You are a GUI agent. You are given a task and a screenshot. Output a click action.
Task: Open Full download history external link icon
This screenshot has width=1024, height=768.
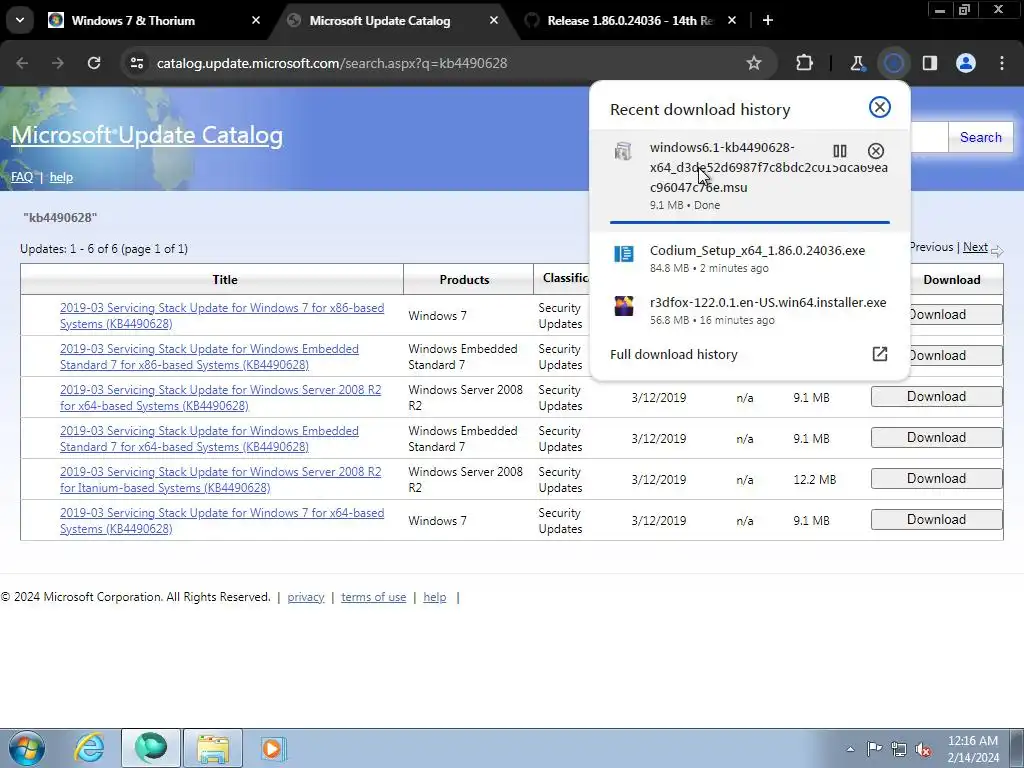[x=880, y=354]
